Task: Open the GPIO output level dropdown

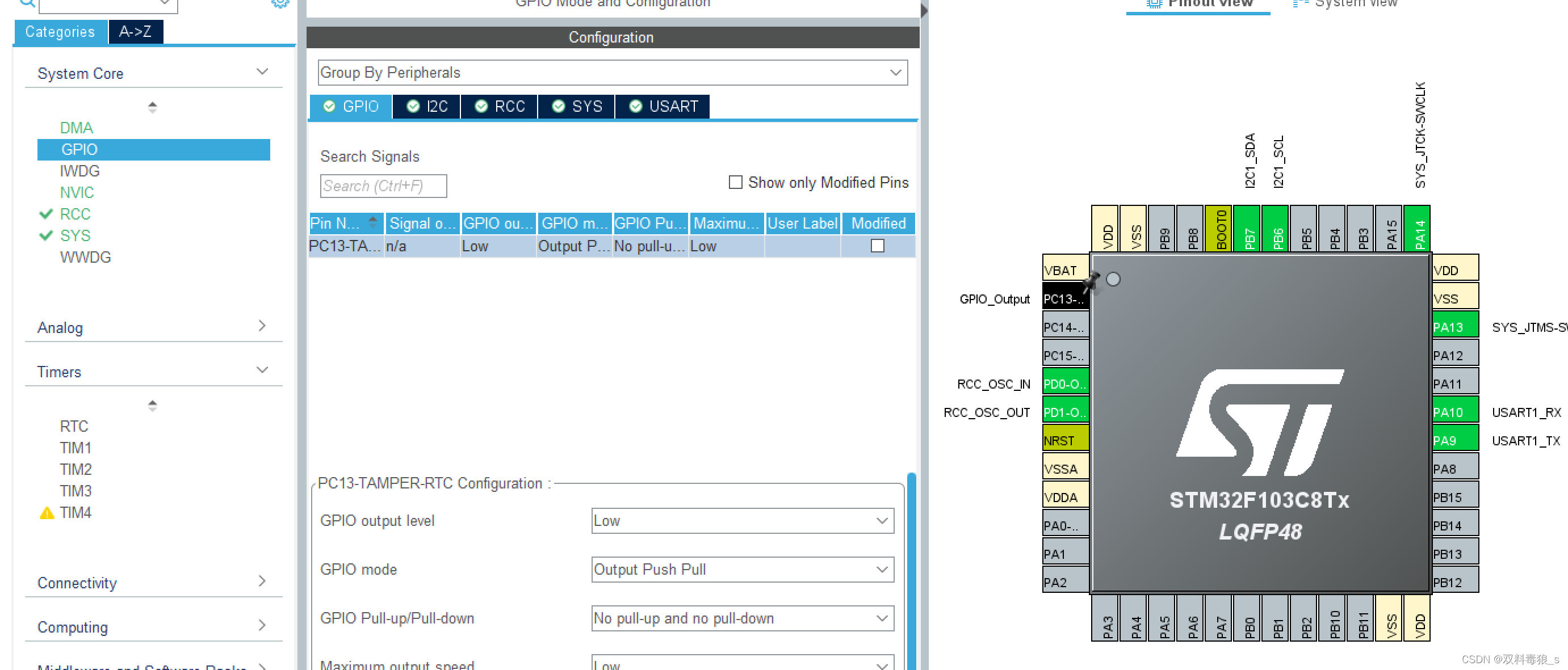Action: (743, 521)
